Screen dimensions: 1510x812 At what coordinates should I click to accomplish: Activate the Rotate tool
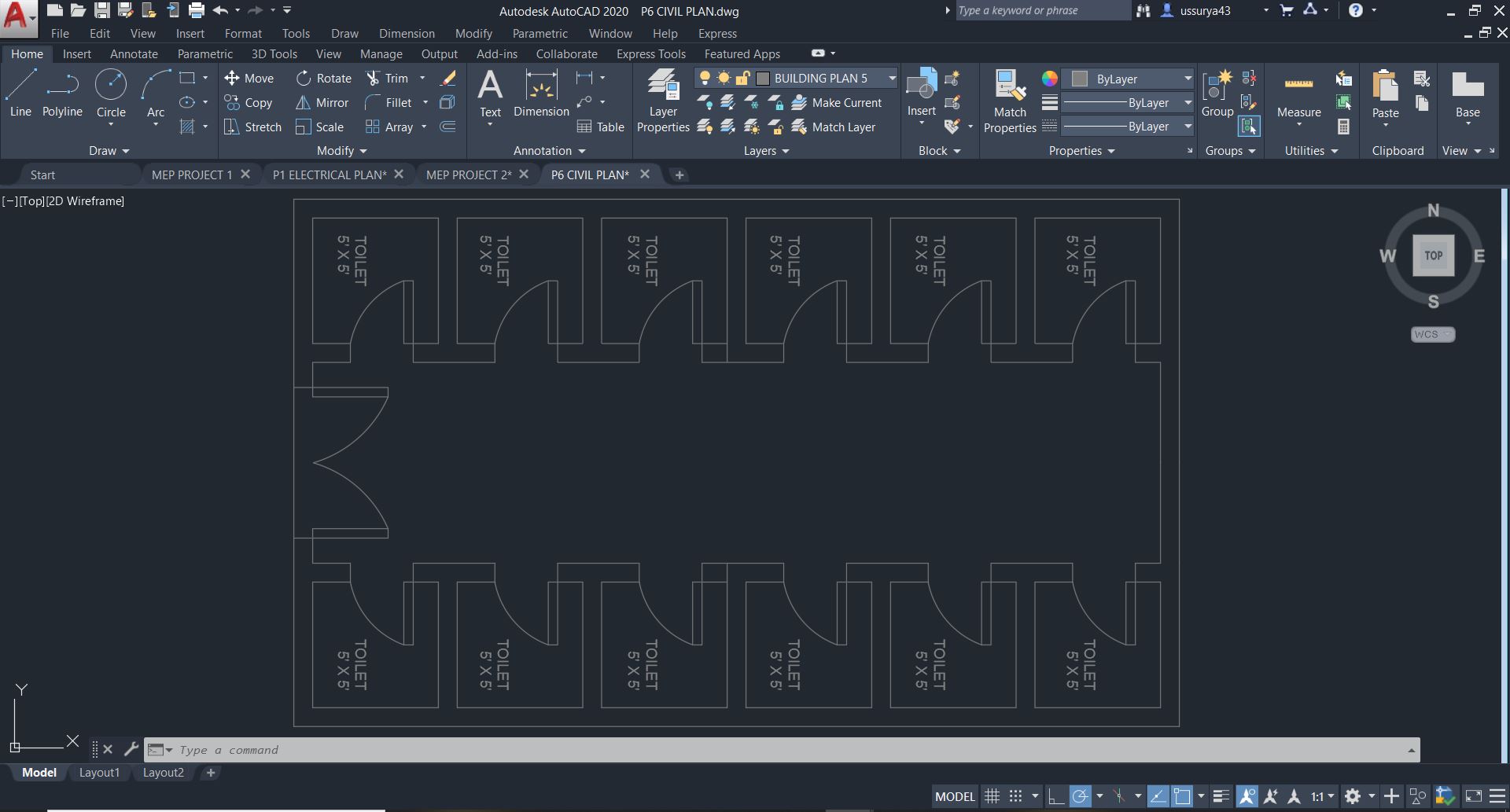(x=324, y=78)
